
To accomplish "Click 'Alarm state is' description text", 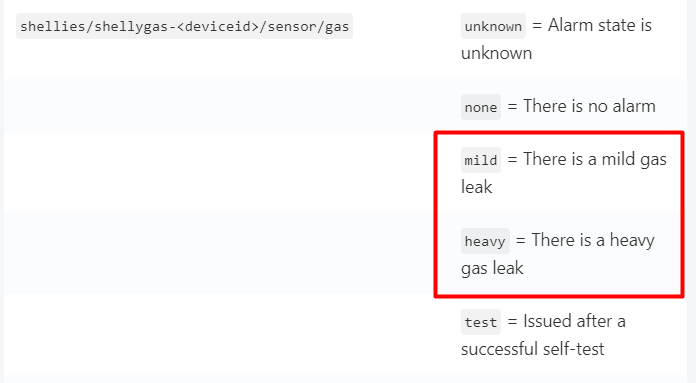I will pyautogui.click(x=600, y=25).
